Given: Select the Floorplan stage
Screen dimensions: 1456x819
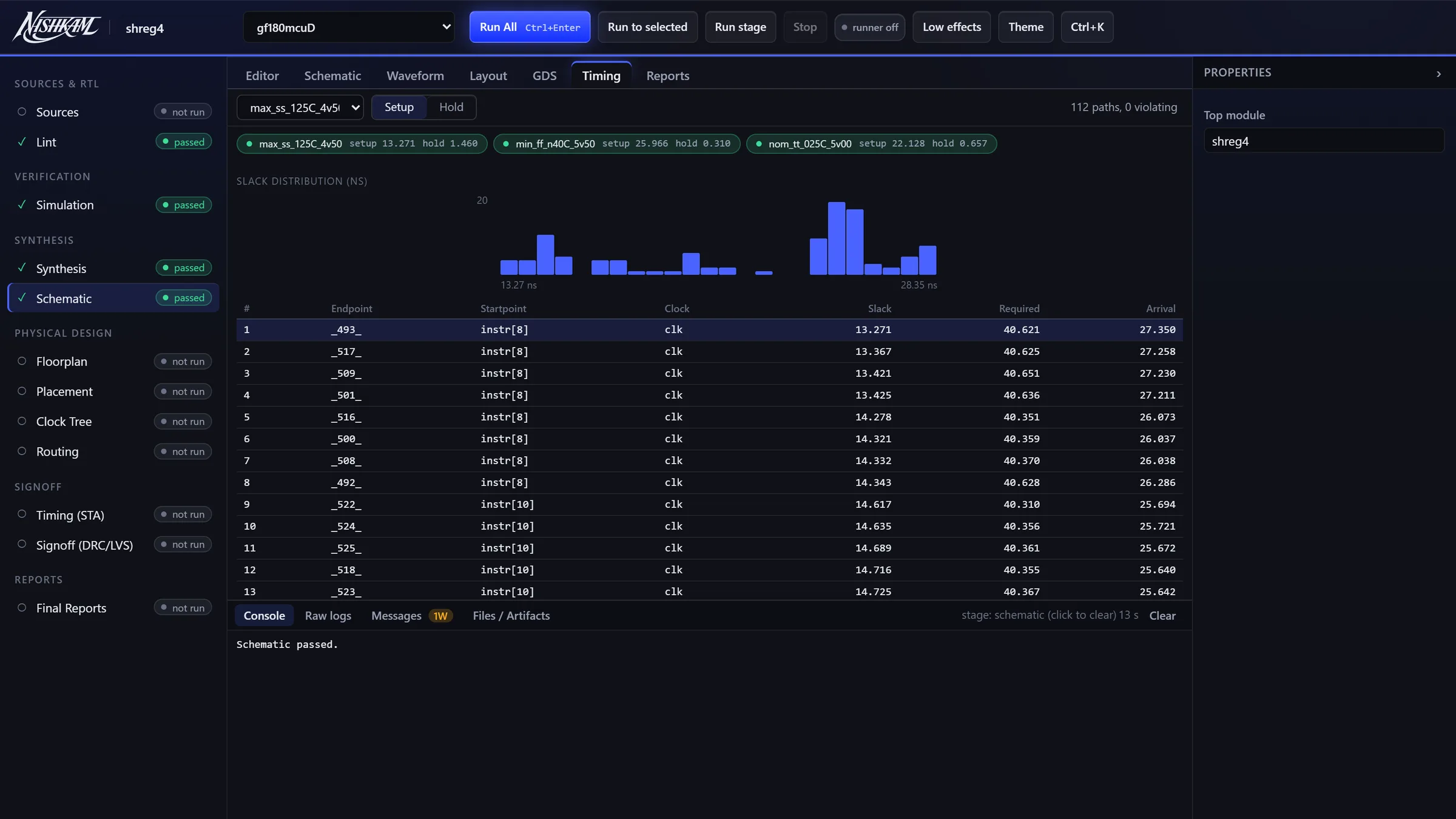Looking at the screenshot, I should tap(113, 362).
